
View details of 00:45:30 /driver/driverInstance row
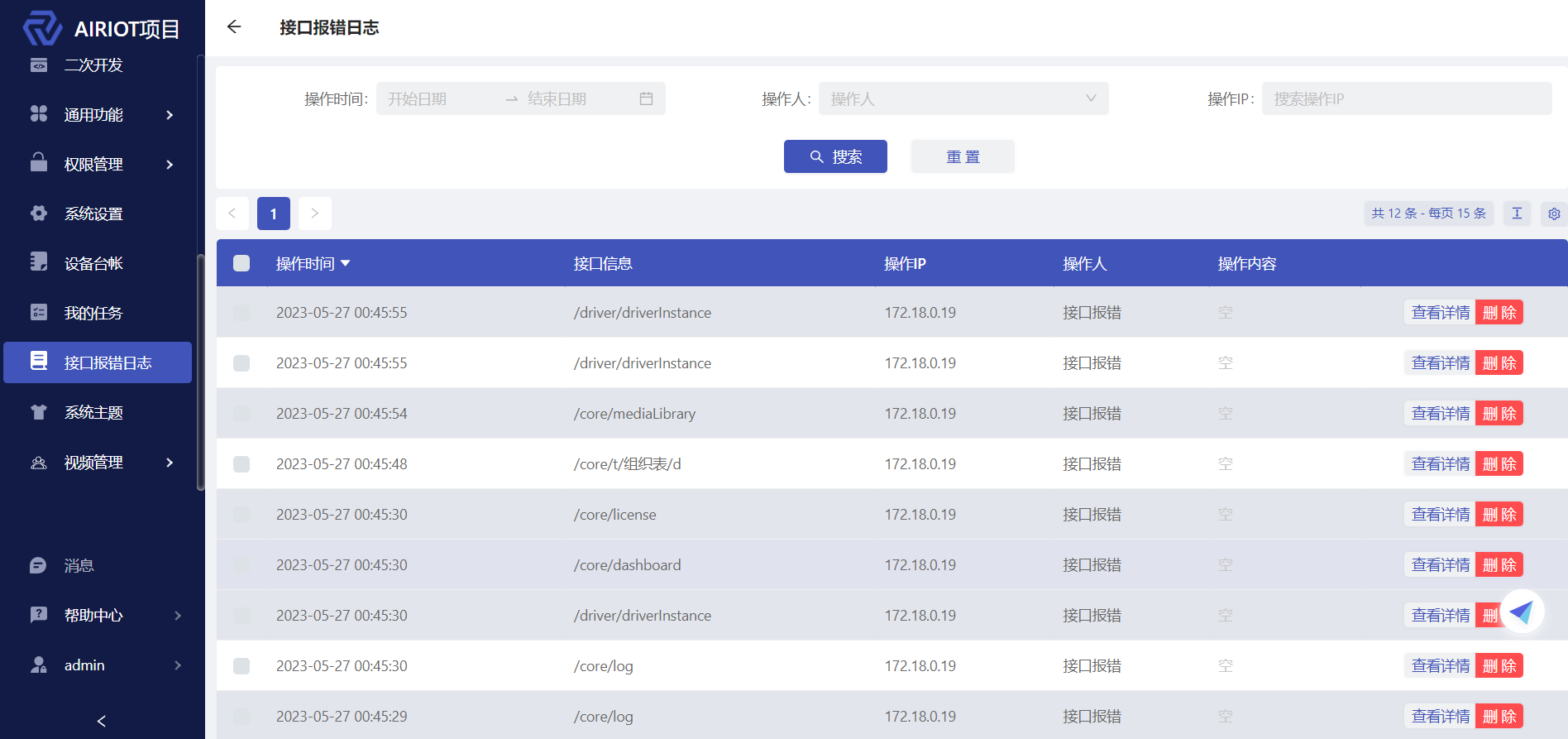tap(1440, 616)
